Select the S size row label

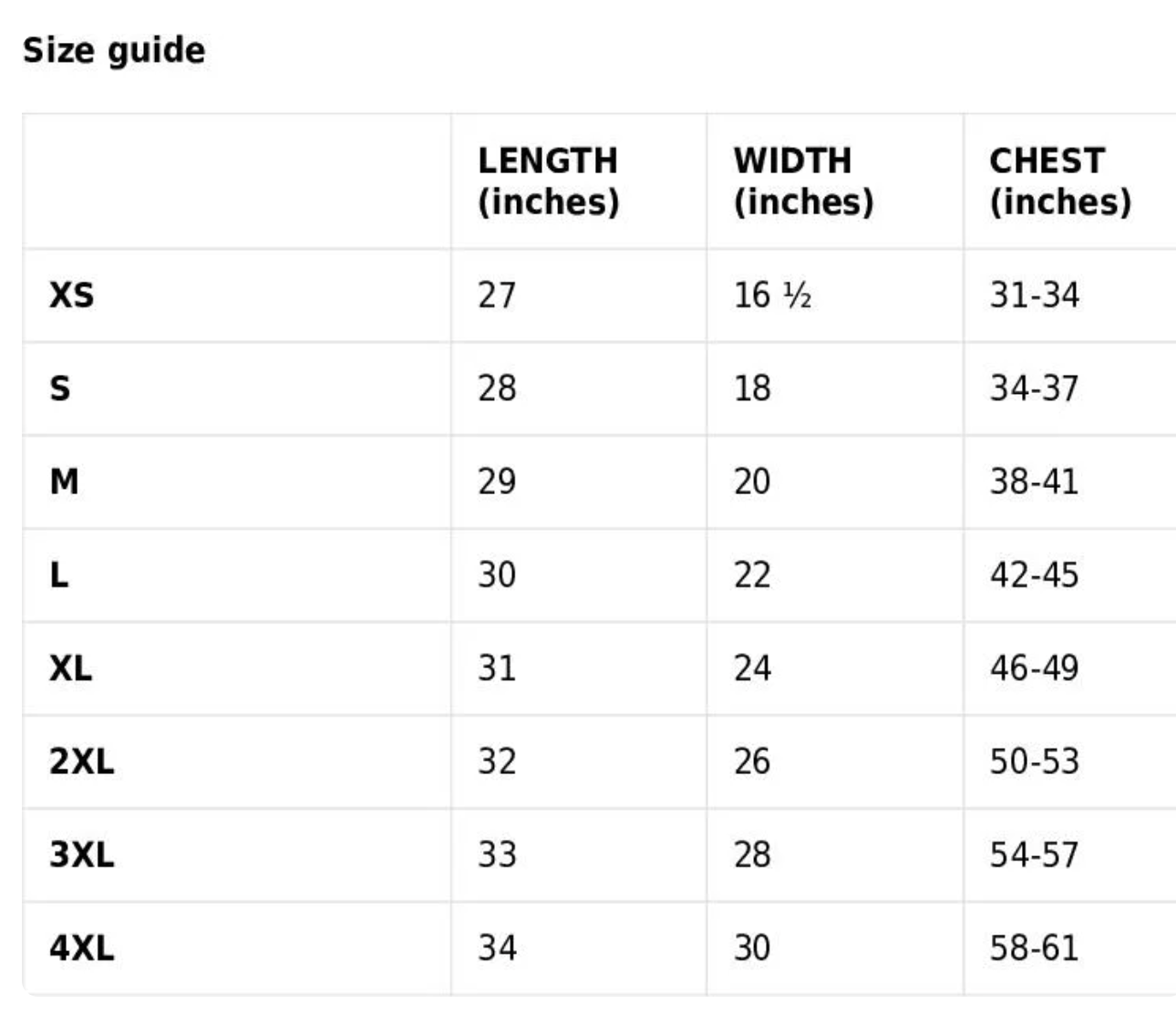(x=59, y=388)
